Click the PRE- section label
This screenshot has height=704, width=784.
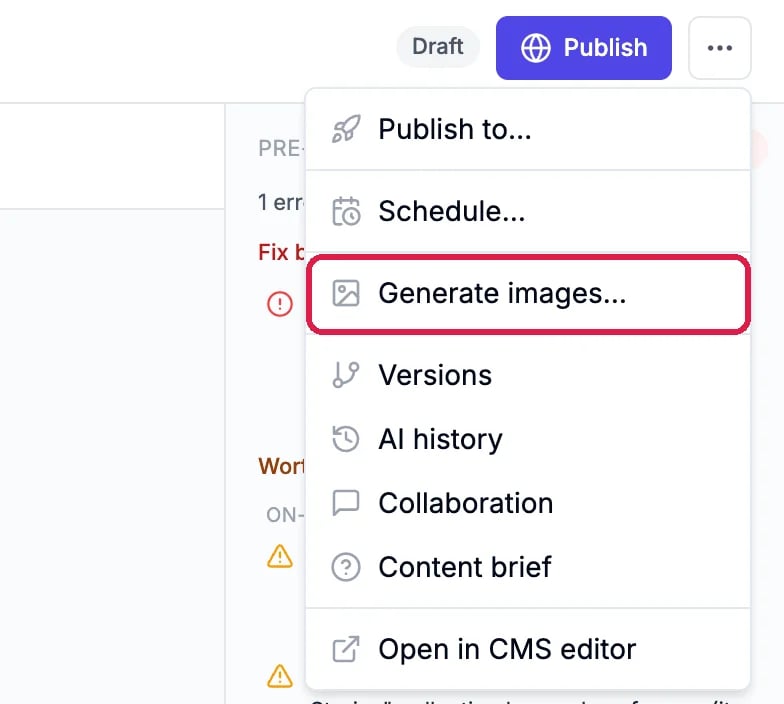point(282,148)
